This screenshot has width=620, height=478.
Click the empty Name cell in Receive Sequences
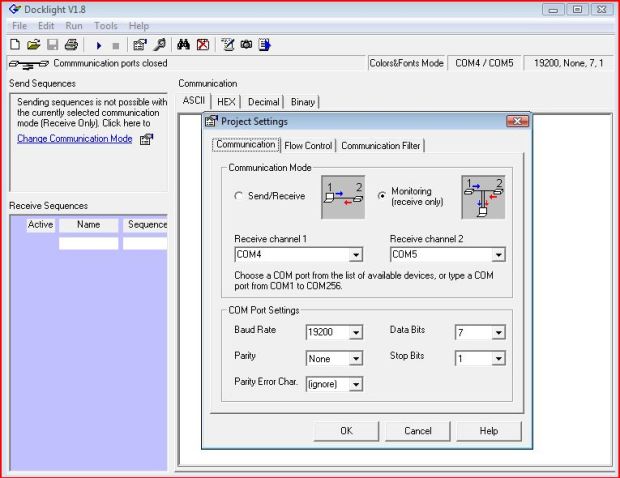click(89, 243)
